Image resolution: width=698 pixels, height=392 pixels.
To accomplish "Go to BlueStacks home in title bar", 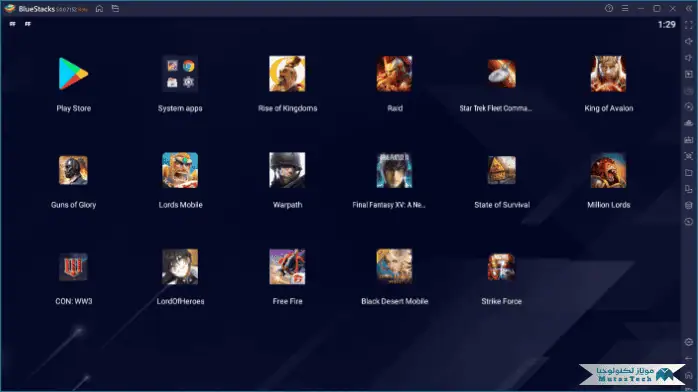I will (99, 8).
